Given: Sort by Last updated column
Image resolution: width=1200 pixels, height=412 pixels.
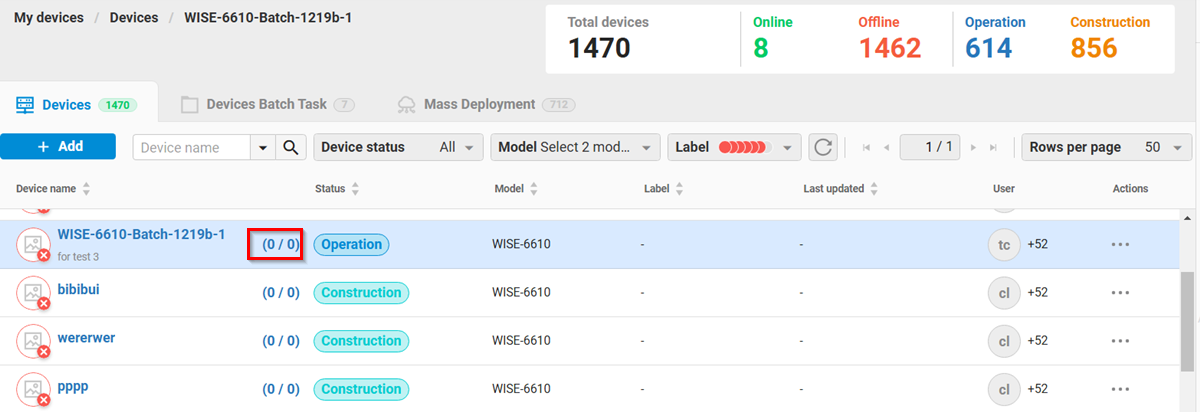Looking at the screenshot, I should click(874, 189).
